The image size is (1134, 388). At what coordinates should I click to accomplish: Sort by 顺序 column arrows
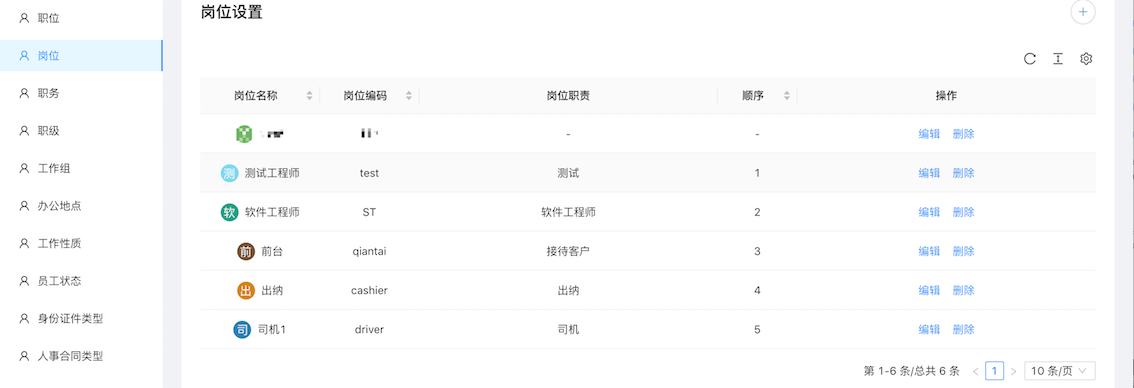coord(787,96)
